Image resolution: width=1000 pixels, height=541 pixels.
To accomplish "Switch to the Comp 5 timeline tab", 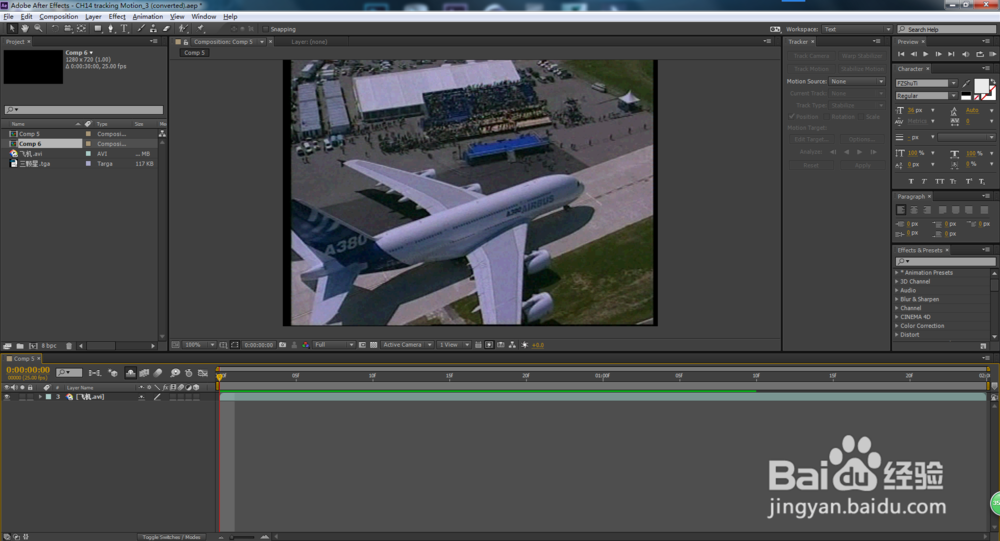I will [x=24, y=359].
